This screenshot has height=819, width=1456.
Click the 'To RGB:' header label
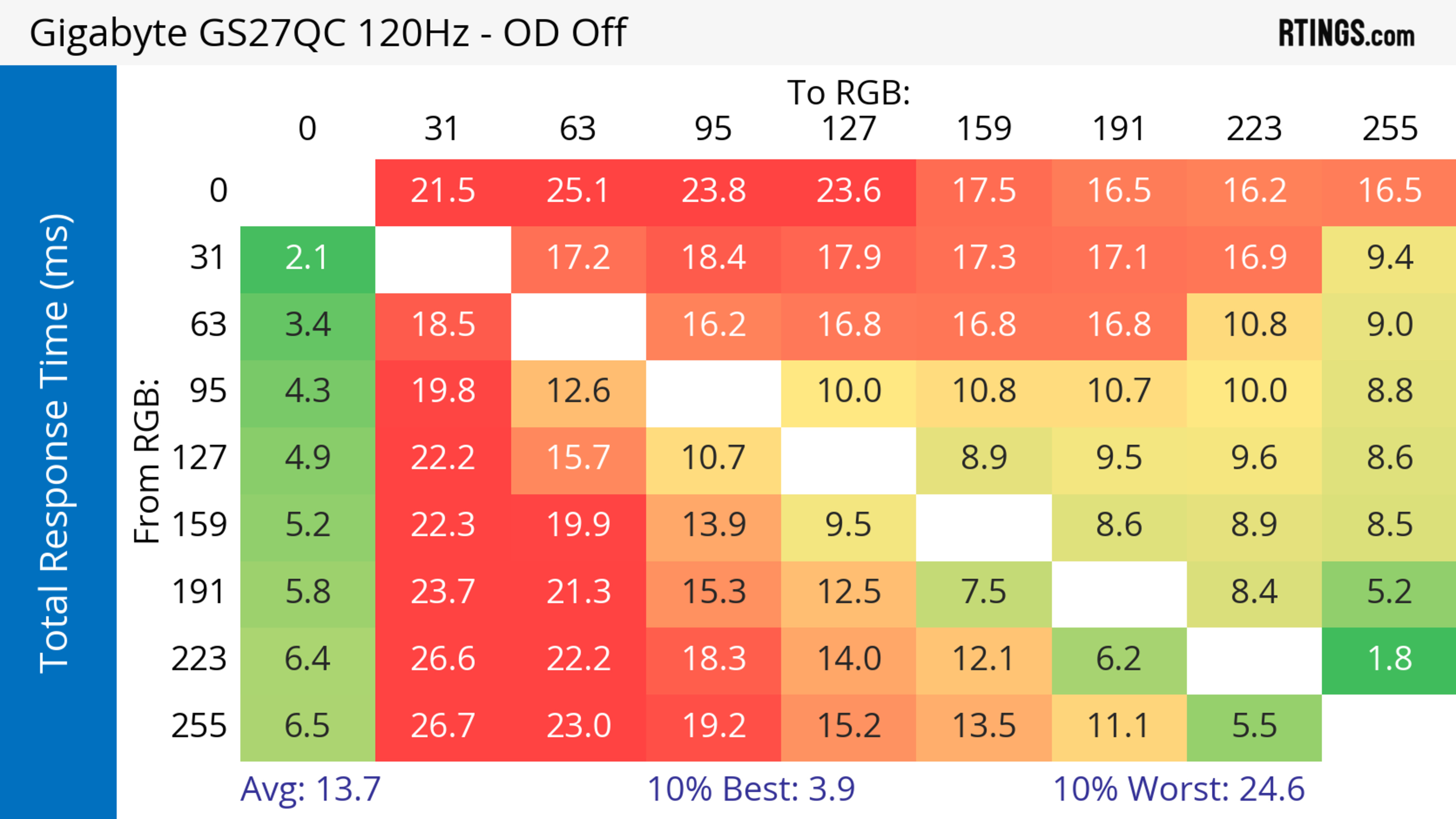click(849, 92)
